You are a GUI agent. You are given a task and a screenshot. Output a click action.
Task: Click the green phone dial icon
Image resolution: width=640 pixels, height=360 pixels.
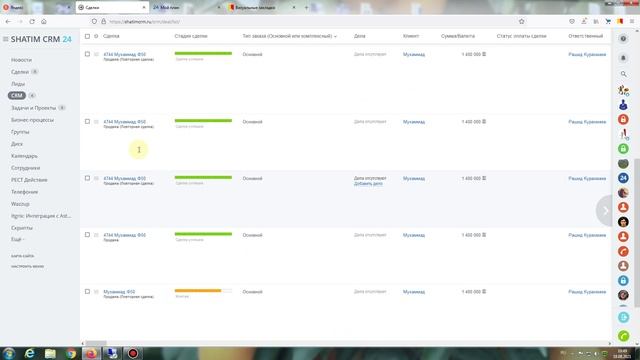[x=623, y=336]
